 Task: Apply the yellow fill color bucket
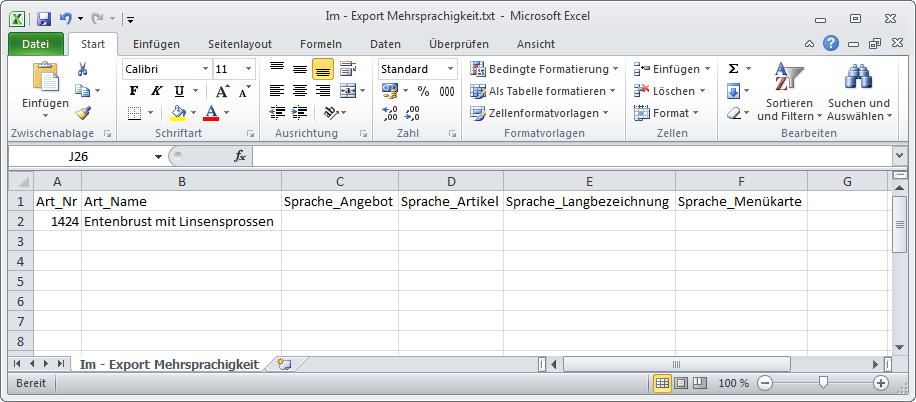178,113
